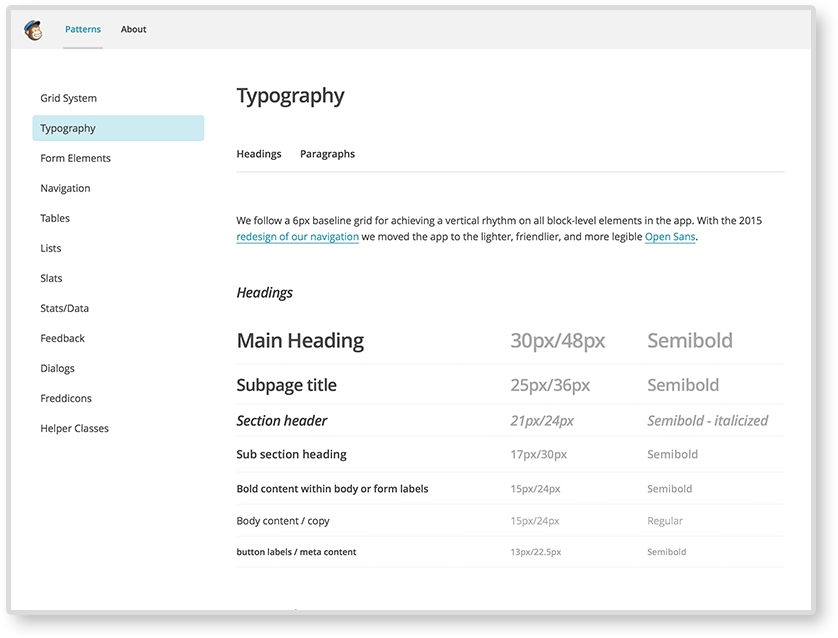Click the Freddie mascot logo

coord(36,29)
